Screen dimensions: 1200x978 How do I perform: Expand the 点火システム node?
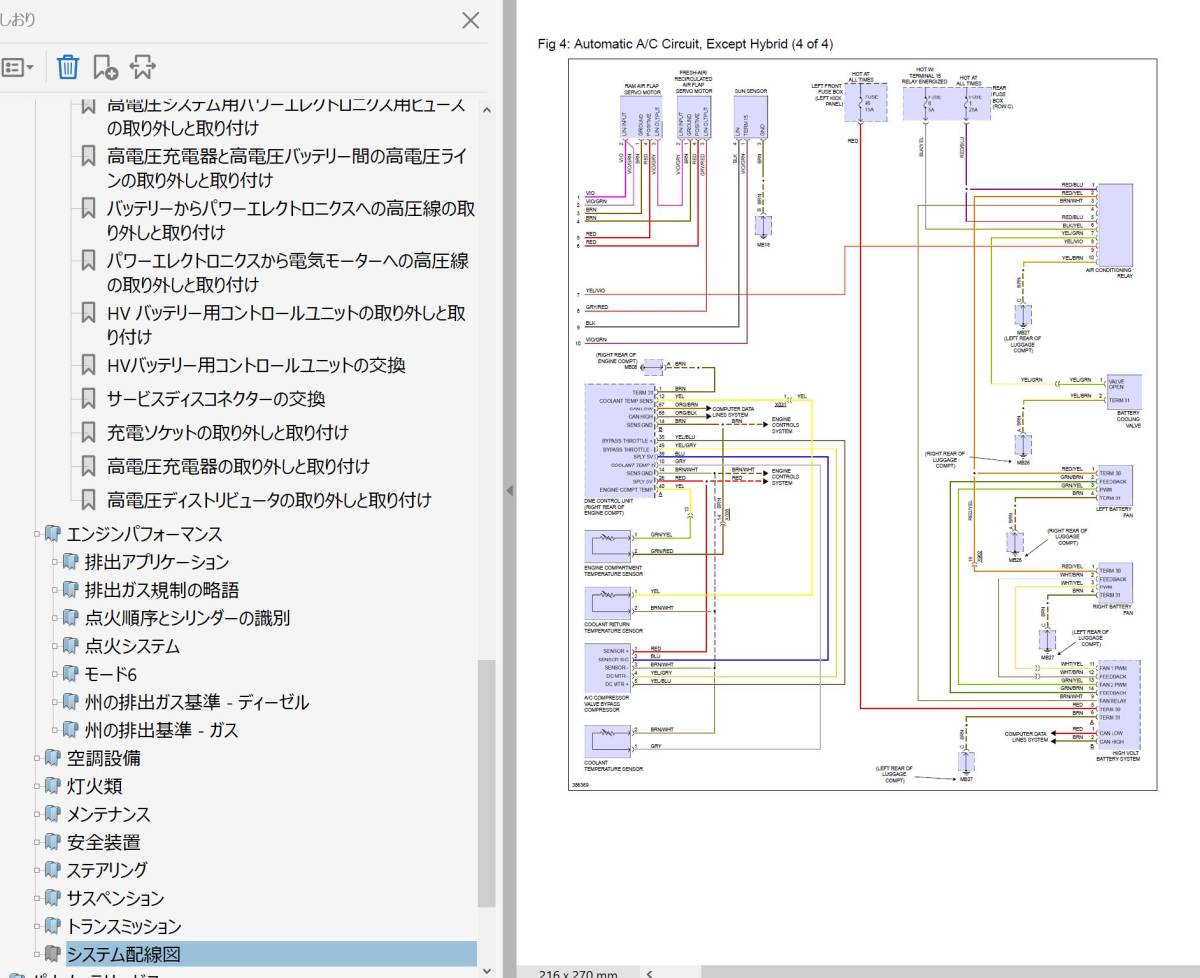(x=54, y=646)
